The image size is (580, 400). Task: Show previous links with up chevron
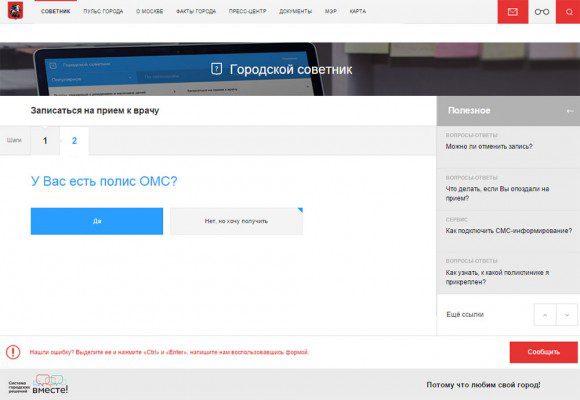545,315
